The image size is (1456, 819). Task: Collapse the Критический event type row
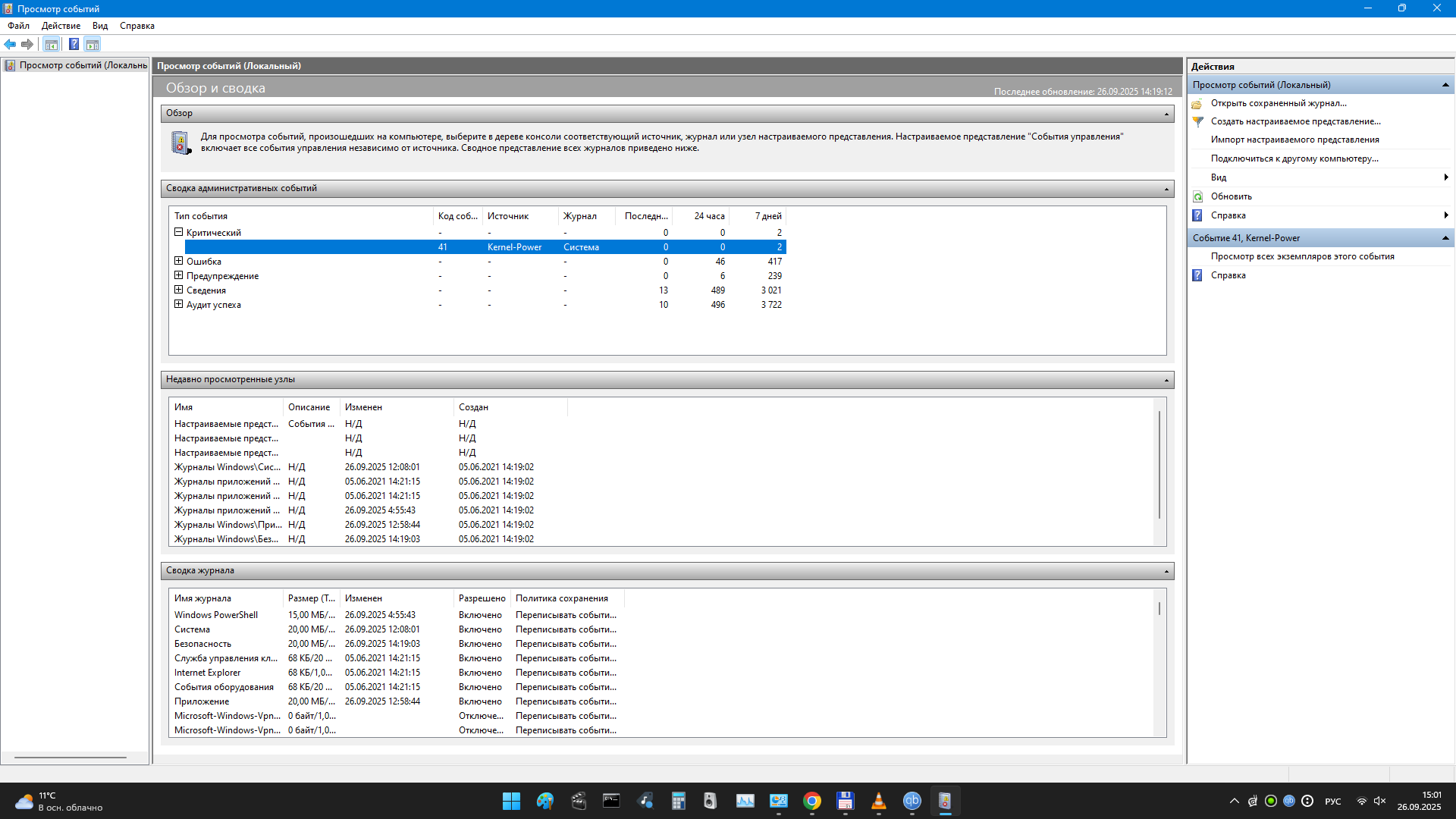178,232
